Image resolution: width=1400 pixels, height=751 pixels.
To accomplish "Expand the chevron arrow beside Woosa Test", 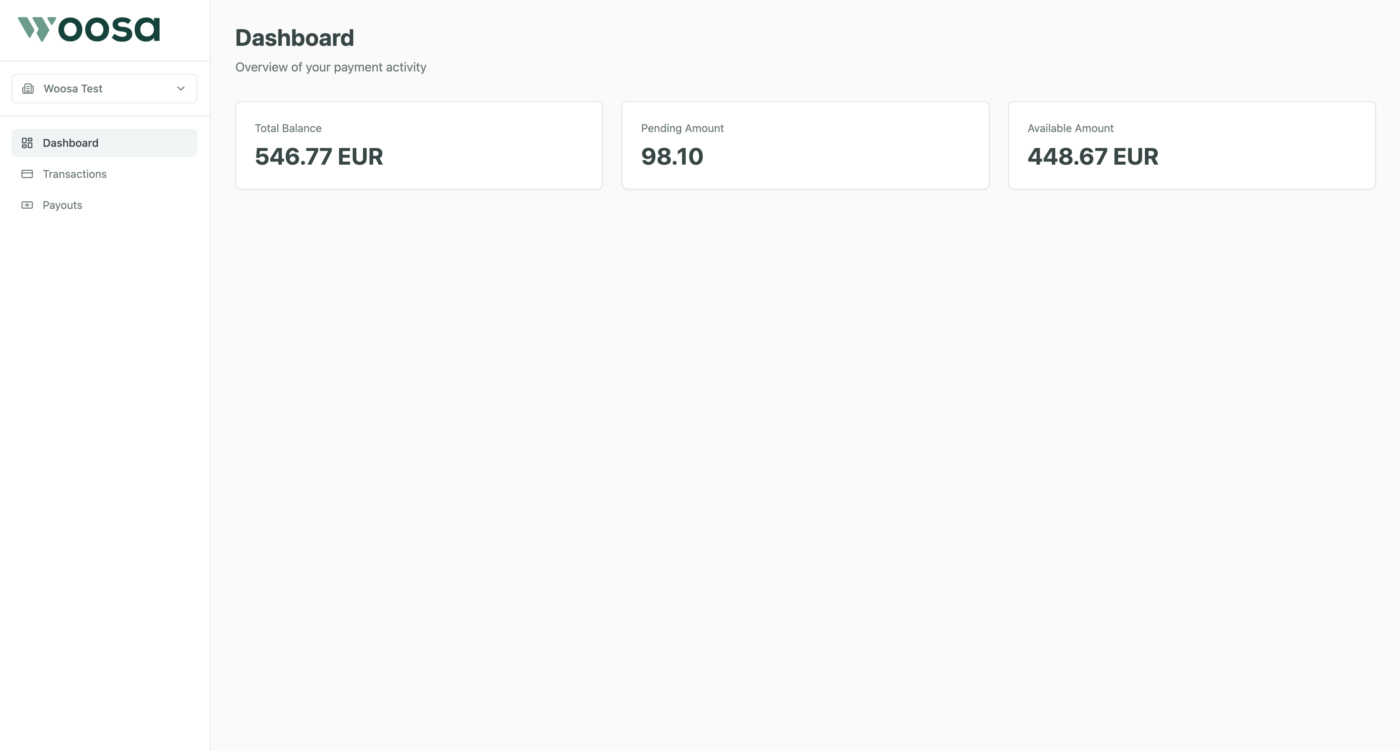I will tap(181, 89).
